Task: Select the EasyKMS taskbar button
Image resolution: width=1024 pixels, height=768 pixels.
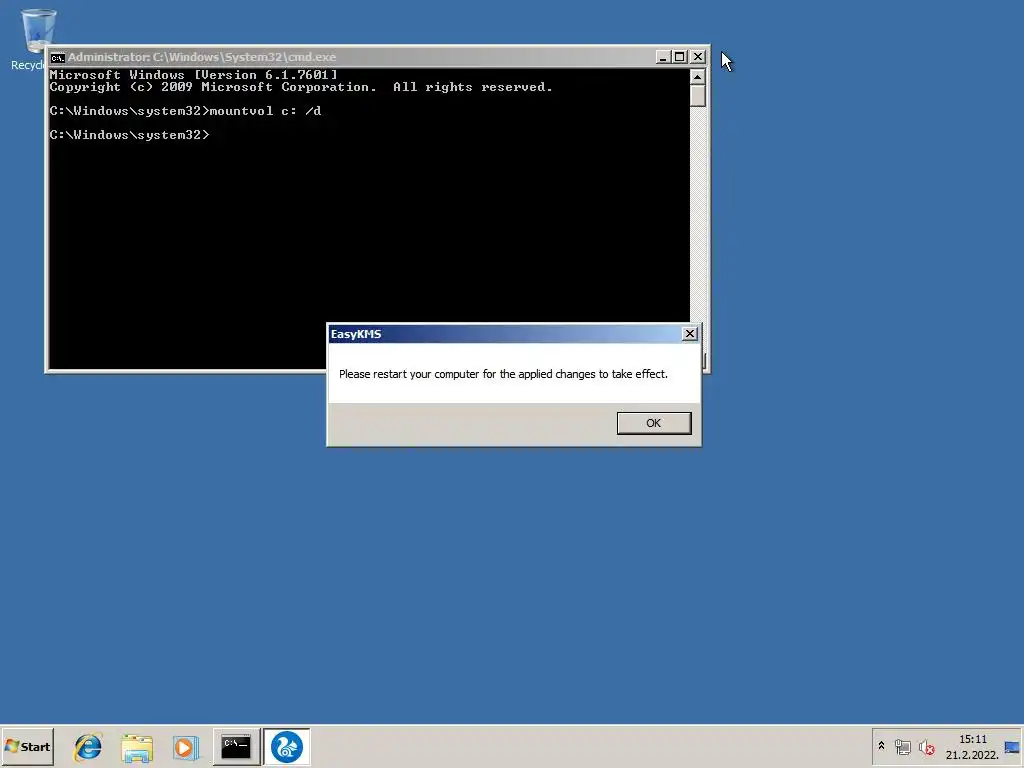Action: [287, 746]
